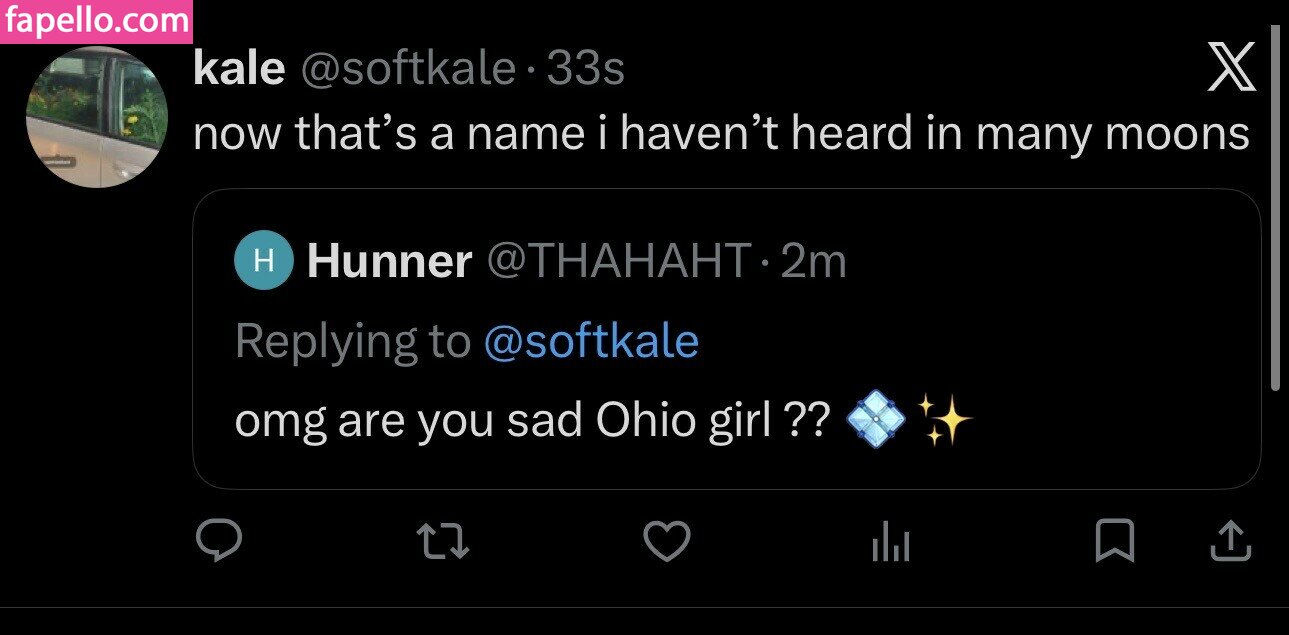This screenshot has height=635, width=1289.
Task: Click the vertical scrollbar on the right
Action: pos(1275,210)
